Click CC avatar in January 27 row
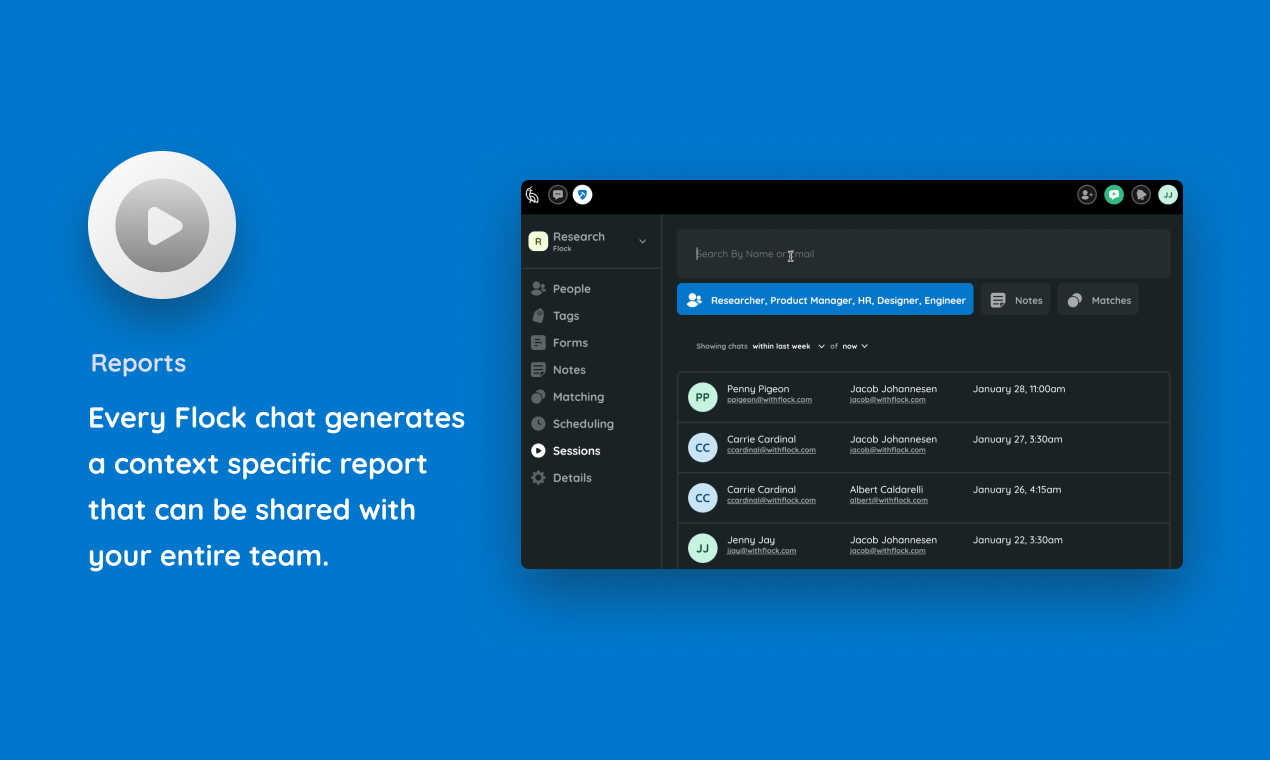Image resolution: width=1270 pixels, height=760 pixels. point(703,447)
